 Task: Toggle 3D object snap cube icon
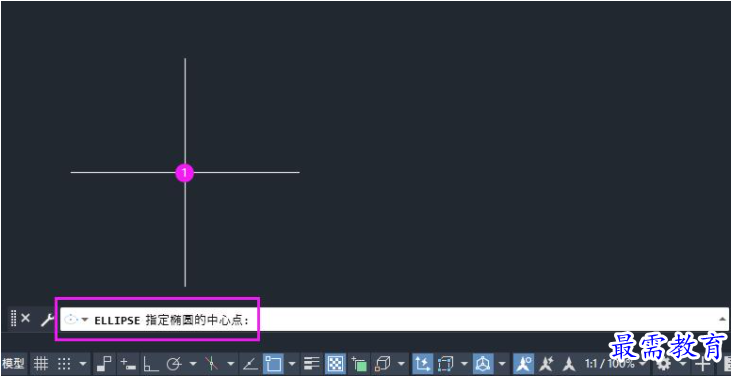click(x=383, y=363)
